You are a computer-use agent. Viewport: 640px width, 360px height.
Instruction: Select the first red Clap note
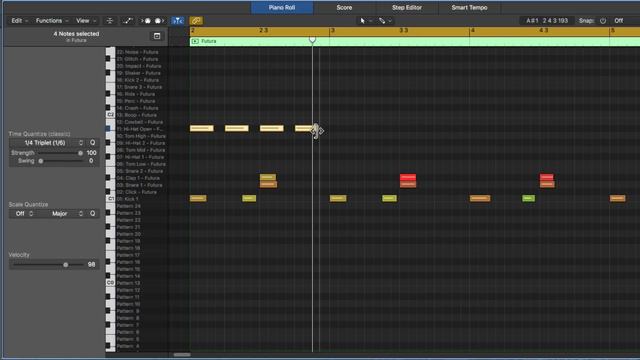pos(408,177)
